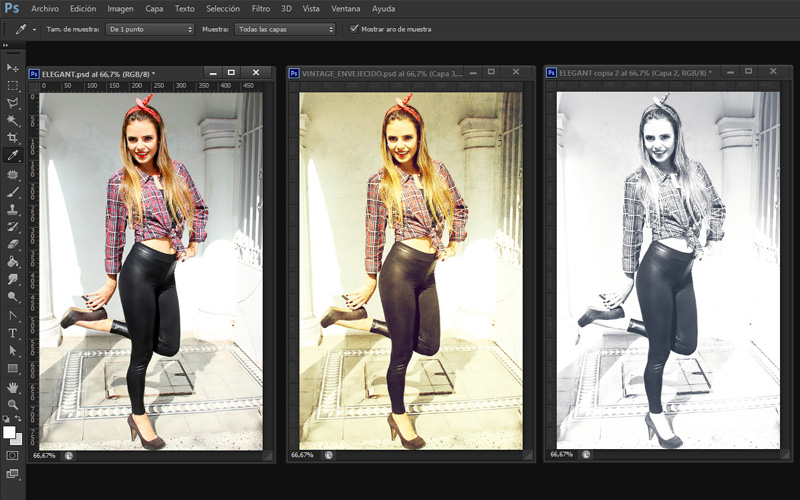Toggle Quick Mask mode button
The height and width of the screenshot is (500, 800).
[13, 455]
